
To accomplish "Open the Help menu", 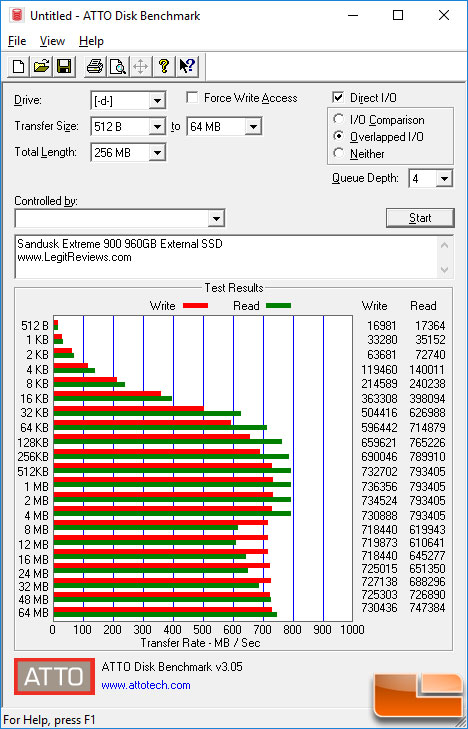I will point(91,41).
